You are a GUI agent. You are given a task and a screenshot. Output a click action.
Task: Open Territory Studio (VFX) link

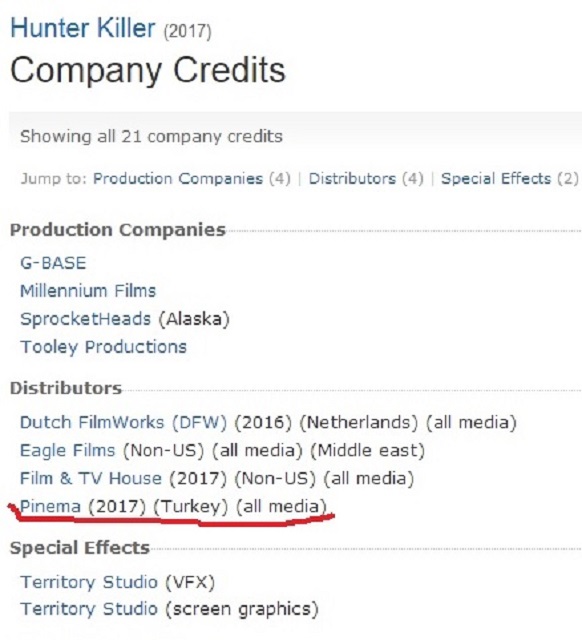tap(89, 582)
